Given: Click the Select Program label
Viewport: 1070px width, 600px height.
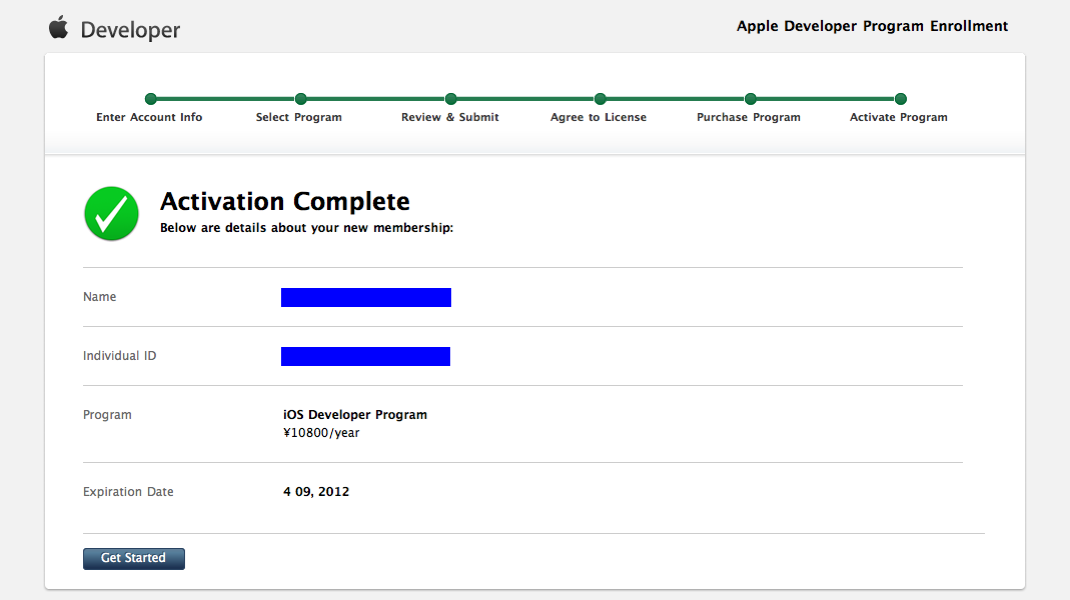Looking at the screenshot, I should point(299,117).
